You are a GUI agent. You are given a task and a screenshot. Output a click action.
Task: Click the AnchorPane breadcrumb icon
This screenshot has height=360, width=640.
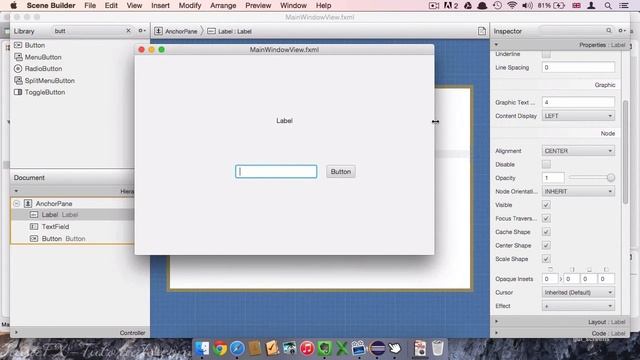[x=158, y=31]
